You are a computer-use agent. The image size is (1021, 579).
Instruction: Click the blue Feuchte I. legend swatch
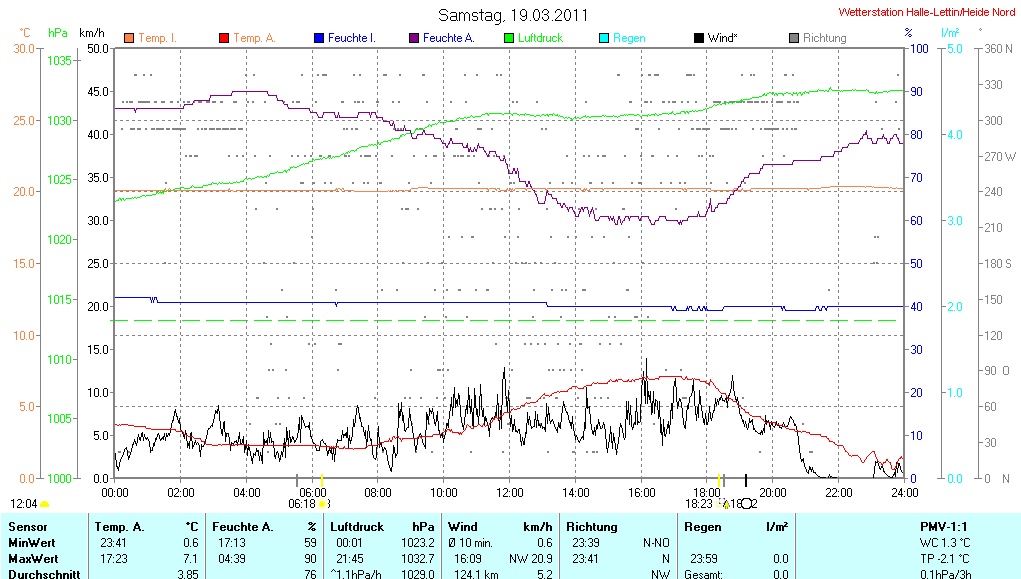(x=318, y=38)
